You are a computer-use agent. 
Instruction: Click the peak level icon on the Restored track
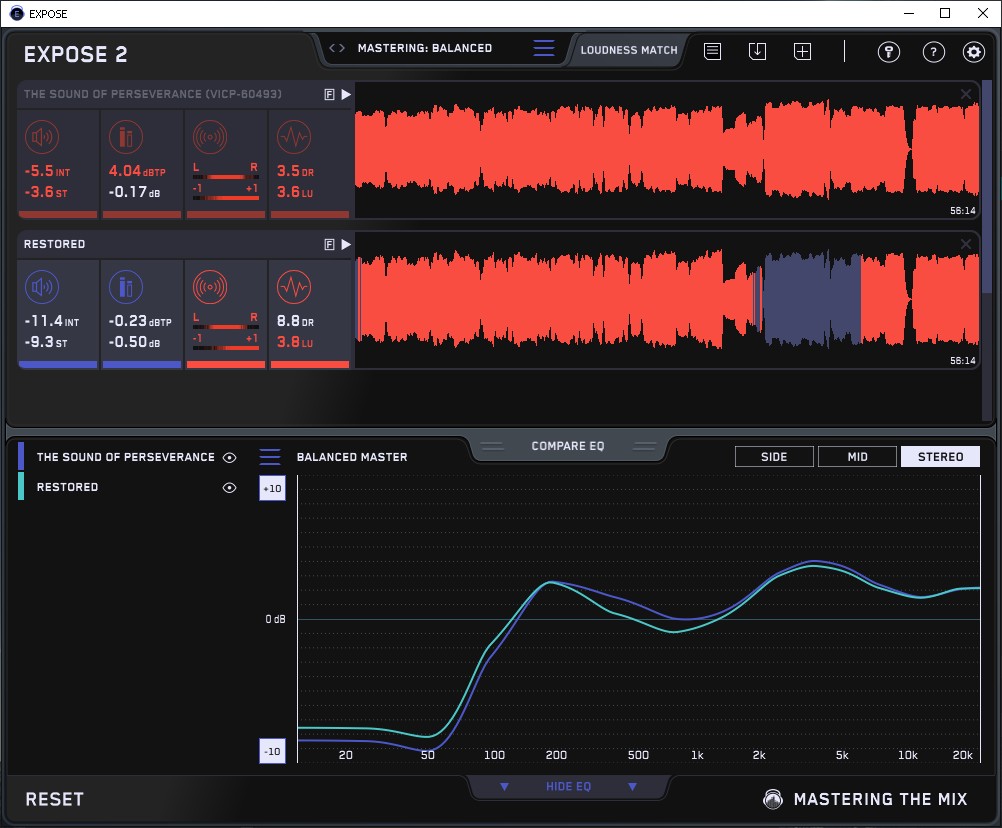(x=125, y=288)
